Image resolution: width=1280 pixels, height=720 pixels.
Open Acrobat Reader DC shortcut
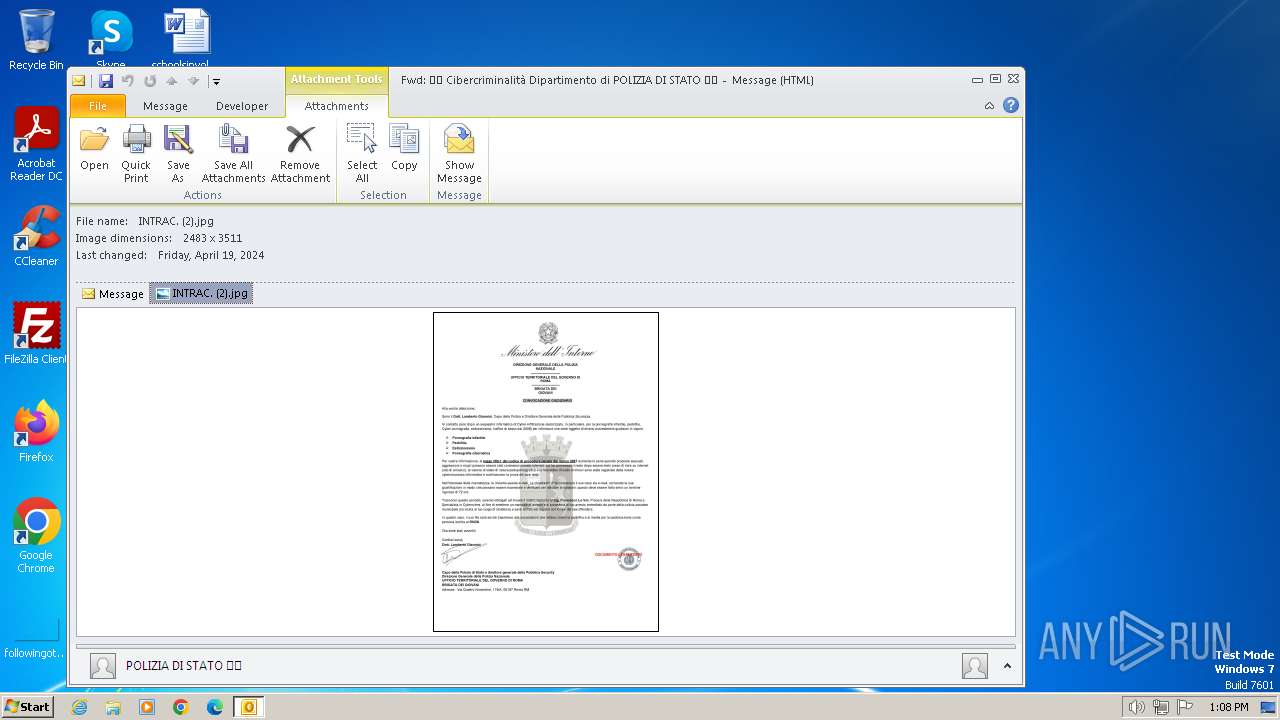(x=36, y=144)
